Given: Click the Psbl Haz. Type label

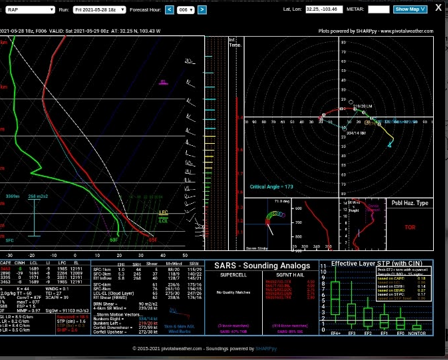Looking at the screenshot, I should click(x=410, y=203).
